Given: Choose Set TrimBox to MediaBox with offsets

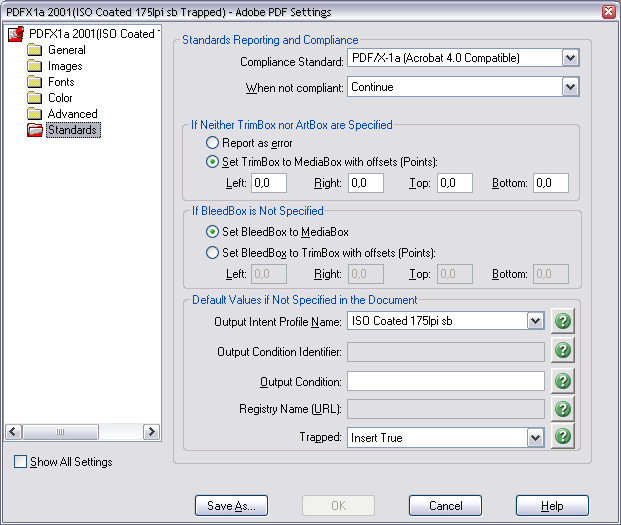Looking at the screenshot, I should pos(212,162).
